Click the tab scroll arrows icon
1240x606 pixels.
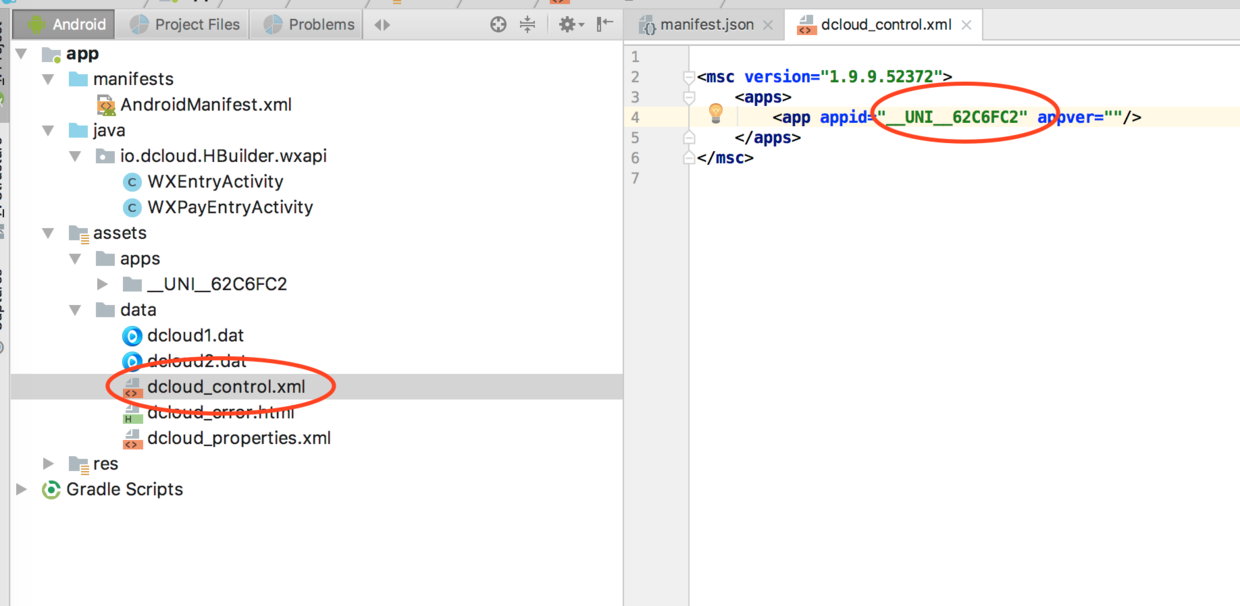(382, 24)
